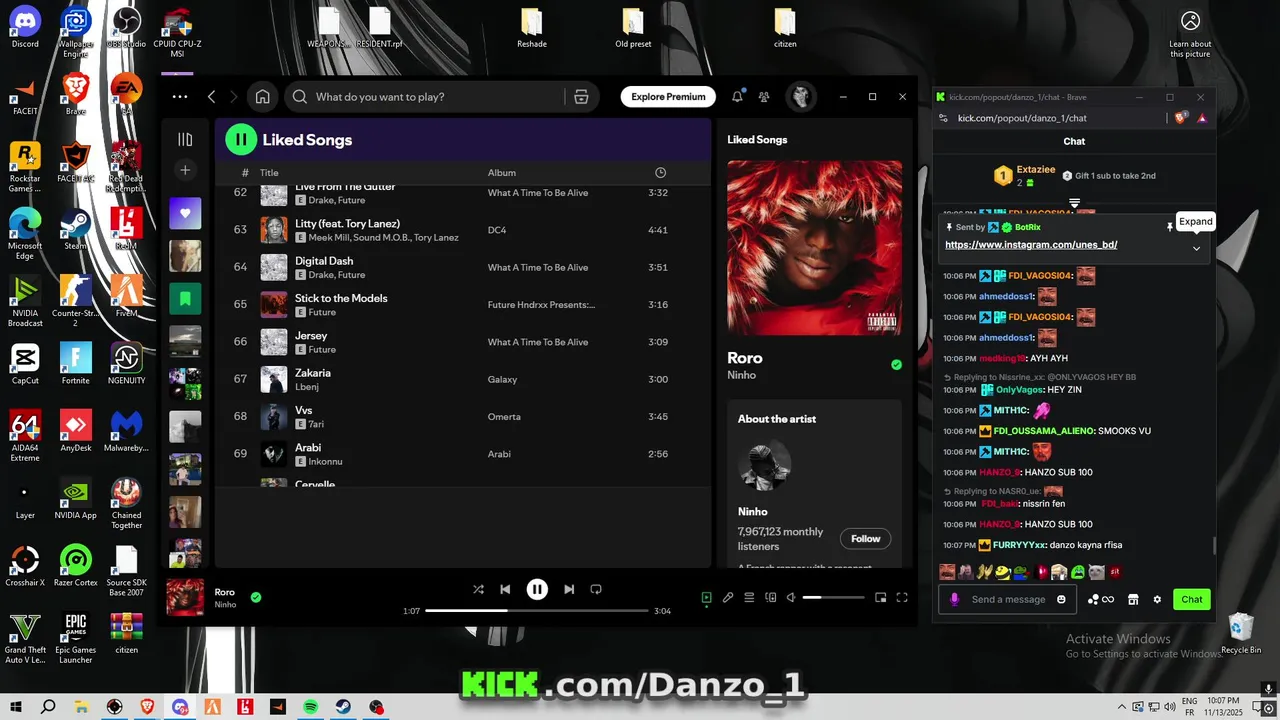
Task: Open instagram.com/unes_bd link in chat
Action: click(x=1031, y=245)
